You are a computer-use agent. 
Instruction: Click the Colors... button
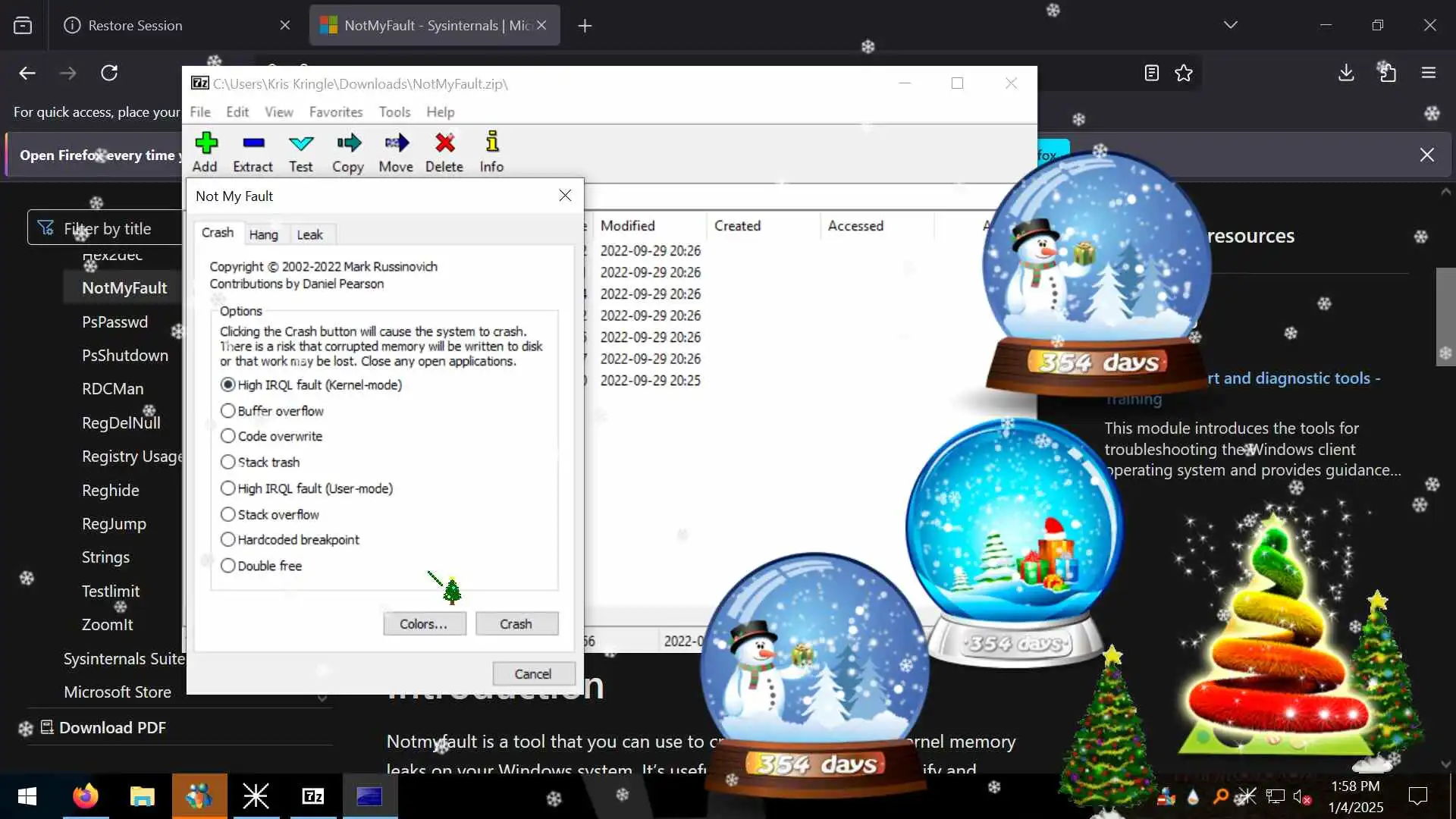424,623
